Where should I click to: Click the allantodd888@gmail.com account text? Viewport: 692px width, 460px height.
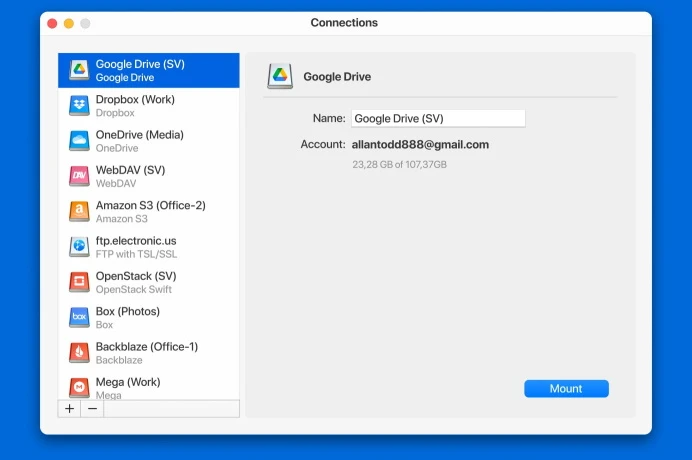click(x=420, y=144)
